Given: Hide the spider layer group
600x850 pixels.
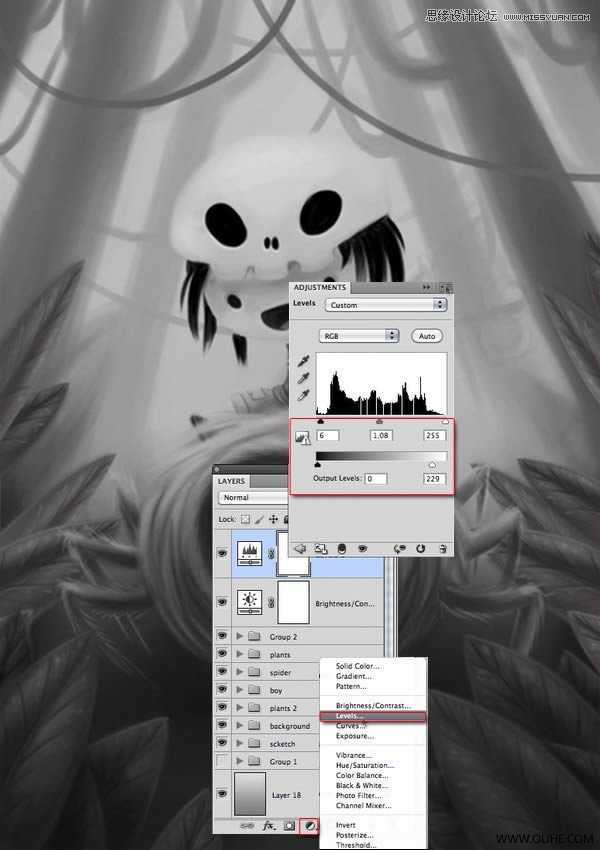Looking at the screenshot, I should 222,672.
